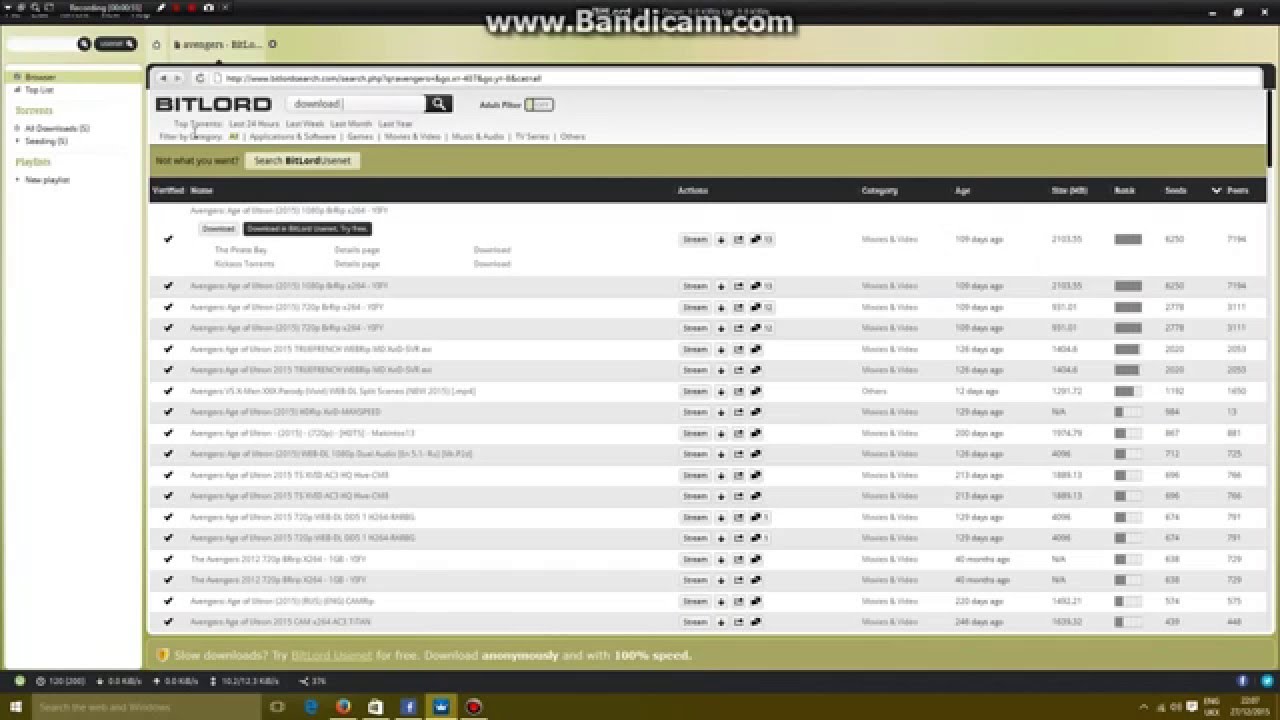This screenshot has height=720, width=1280.
Task: Click the BitLord magnifier search button
Action: click(438, 104)
